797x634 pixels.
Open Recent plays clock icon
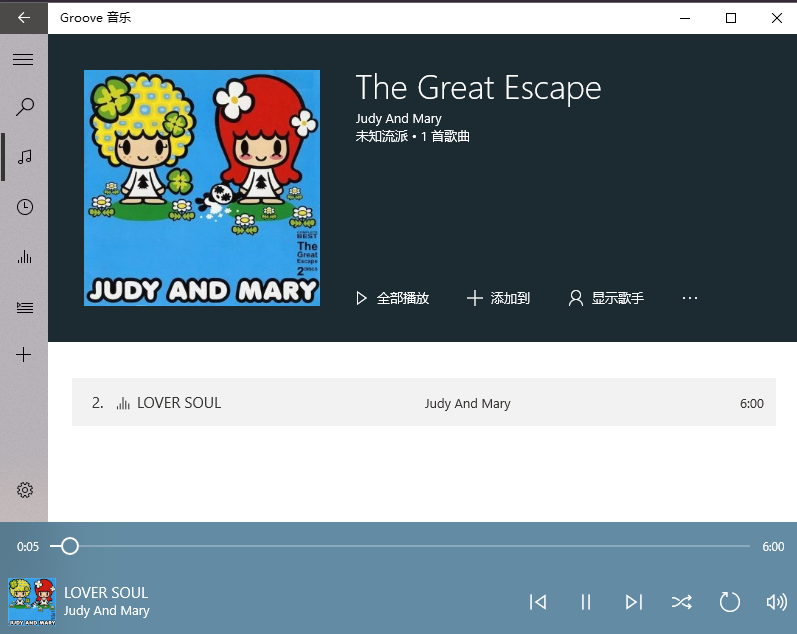(x=24, y=207)
